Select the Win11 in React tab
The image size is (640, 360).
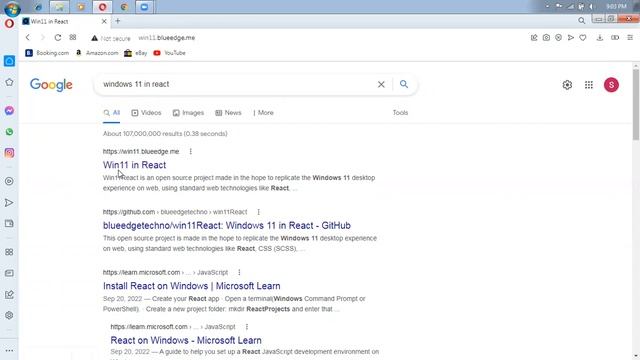[x=64, y=21]
